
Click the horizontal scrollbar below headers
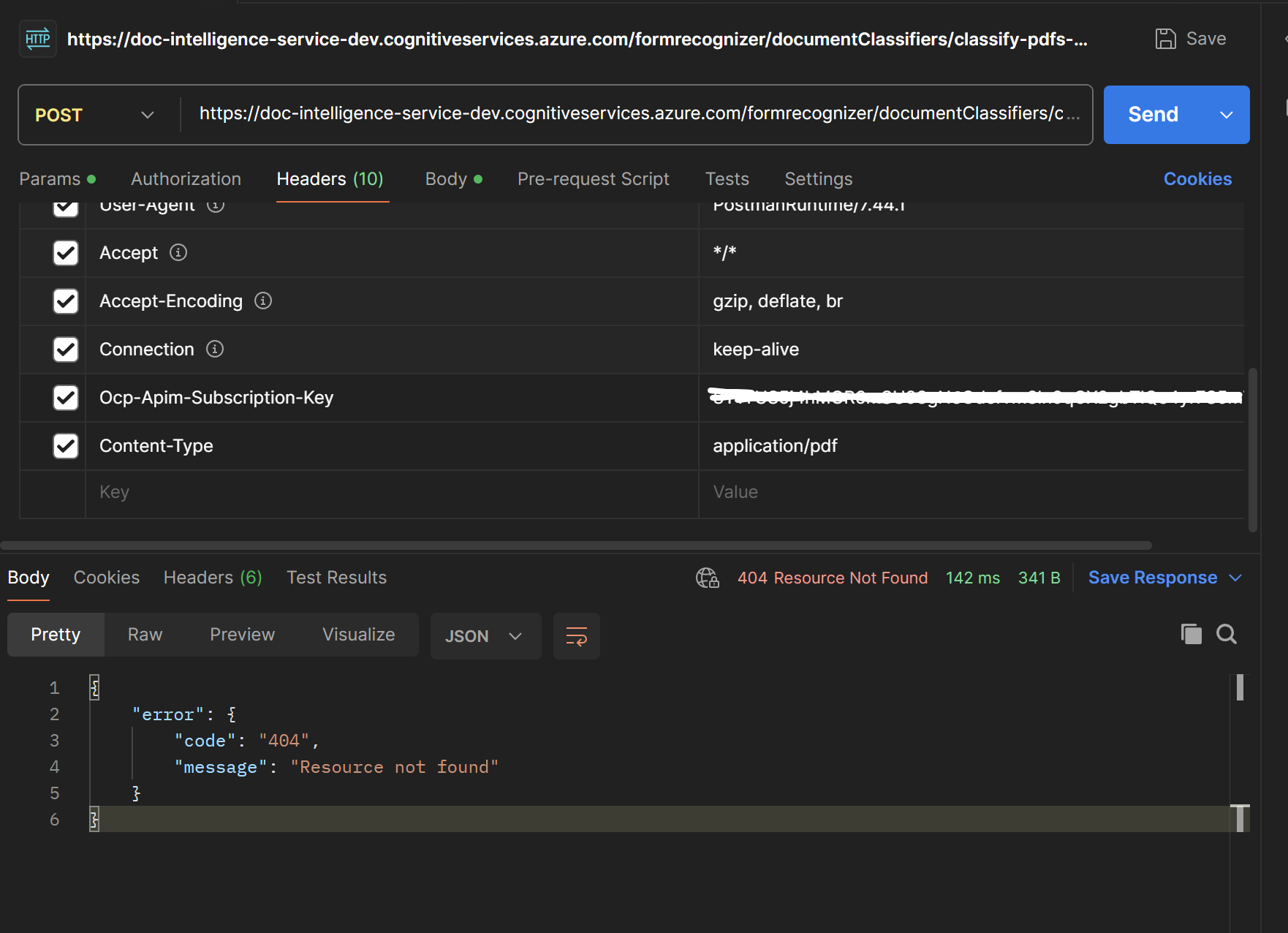576,545
